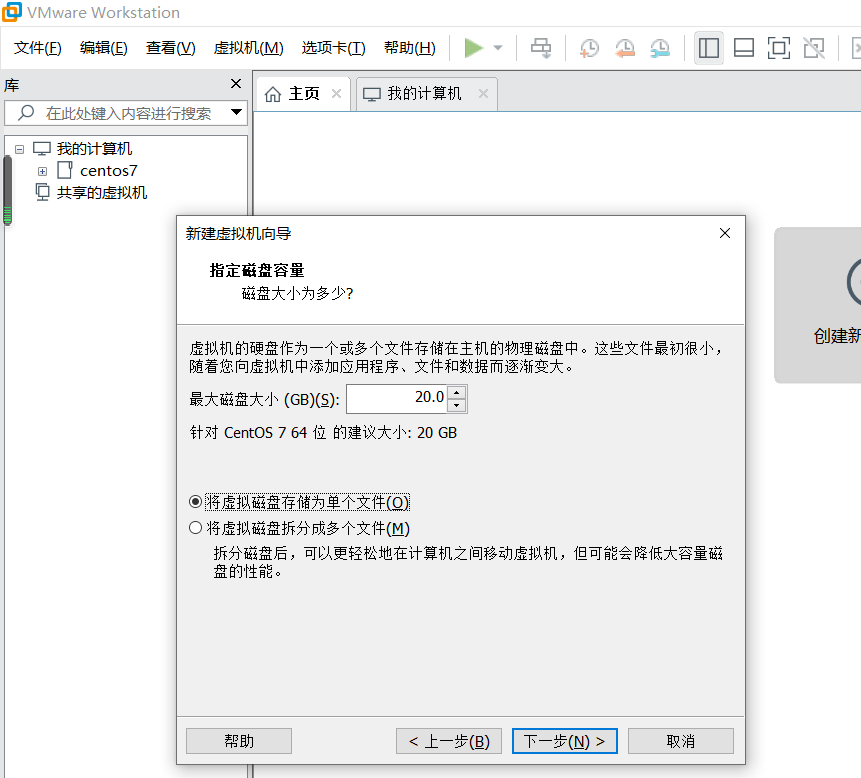Viewport: 861px width, 778px height.
Task: Send Ctrl+Alt+Del to virtual machine icon
Action: tap(541, 48)
